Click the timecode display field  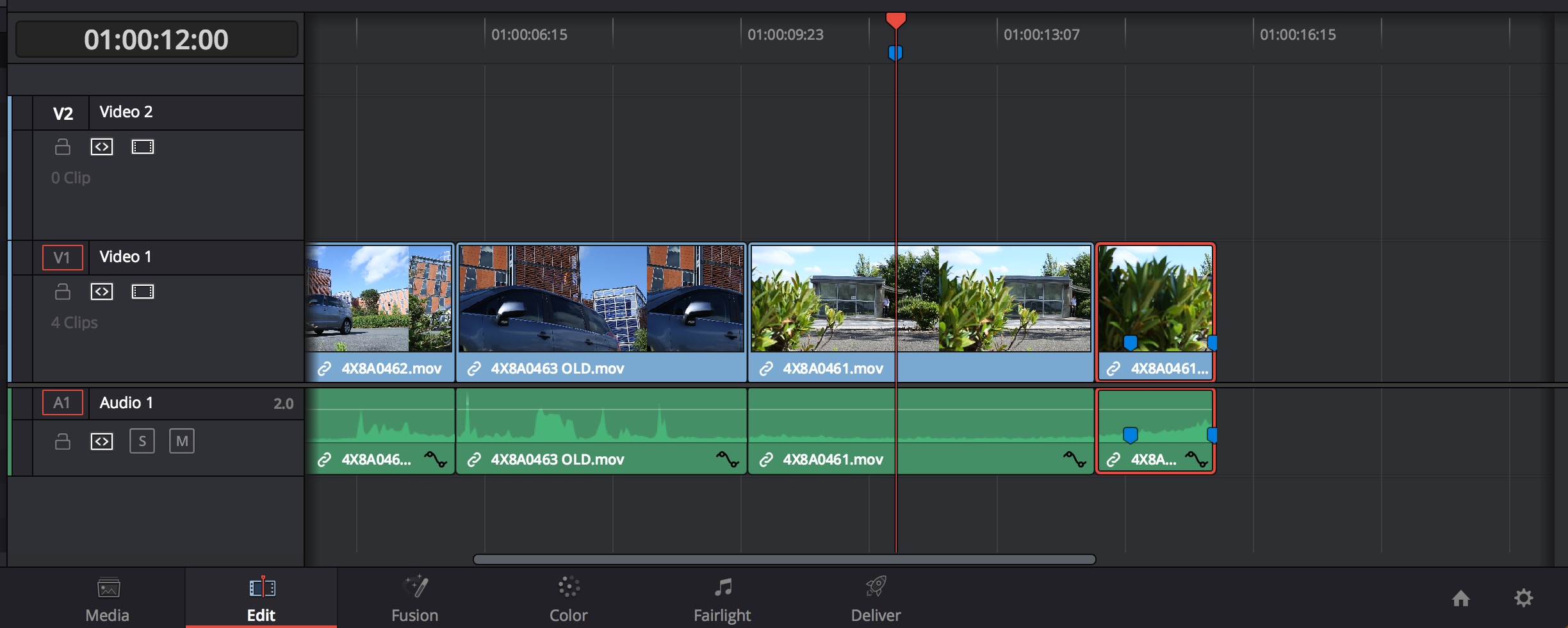[x=156, y=40]
